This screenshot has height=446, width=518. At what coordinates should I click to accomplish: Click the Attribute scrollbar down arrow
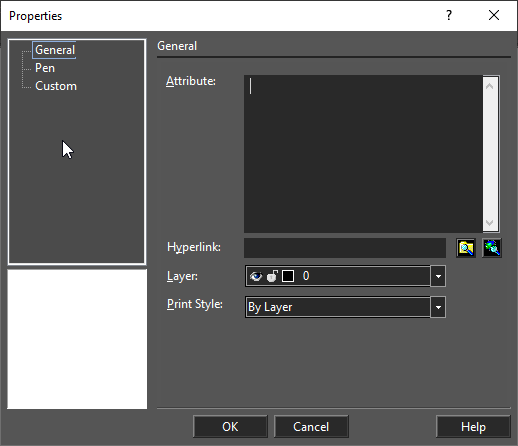[490, 222]
